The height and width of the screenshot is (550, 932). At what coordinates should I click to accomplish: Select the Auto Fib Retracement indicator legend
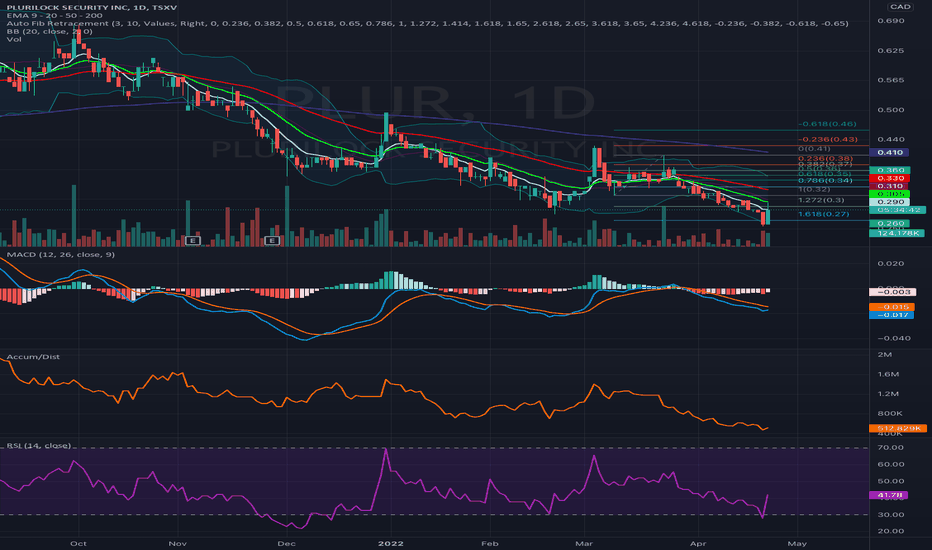[427, 23]
